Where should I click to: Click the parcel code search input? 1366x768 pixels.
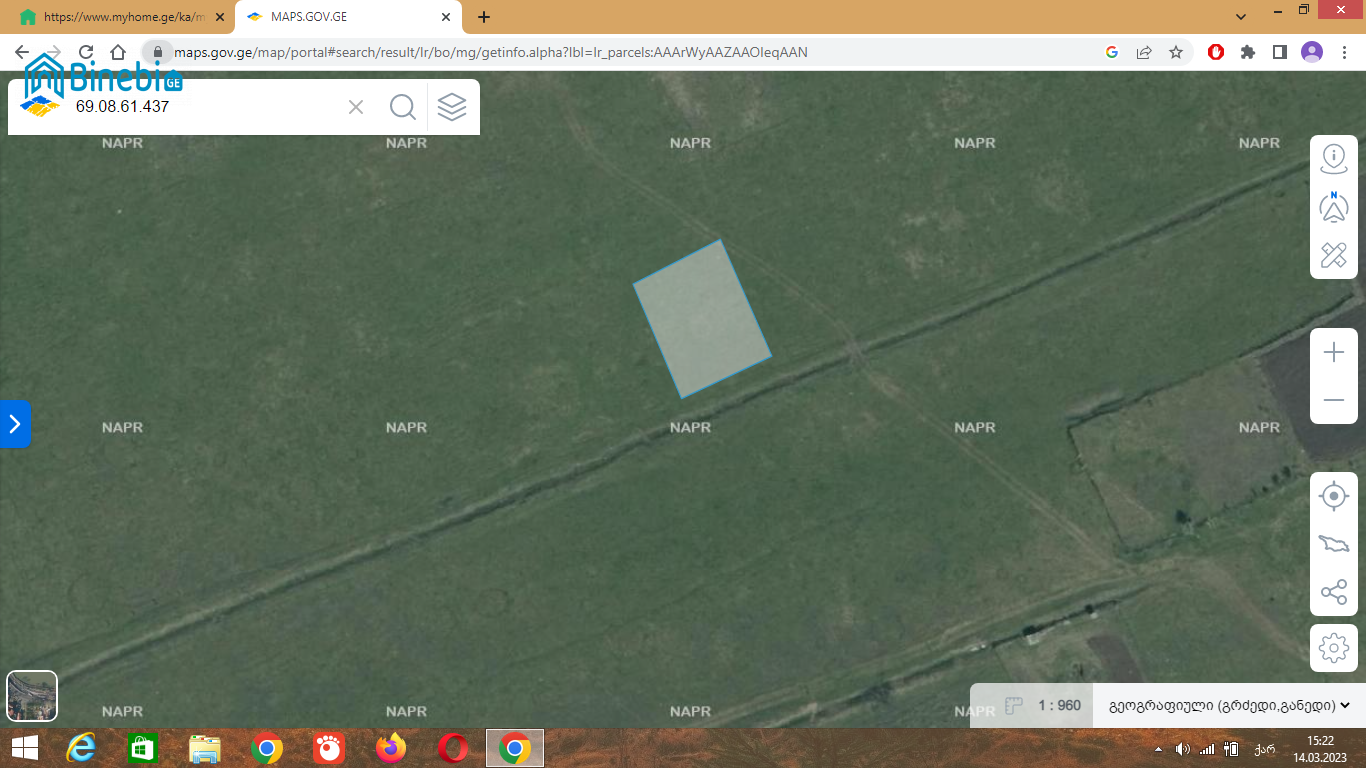[x=200, y=107]
